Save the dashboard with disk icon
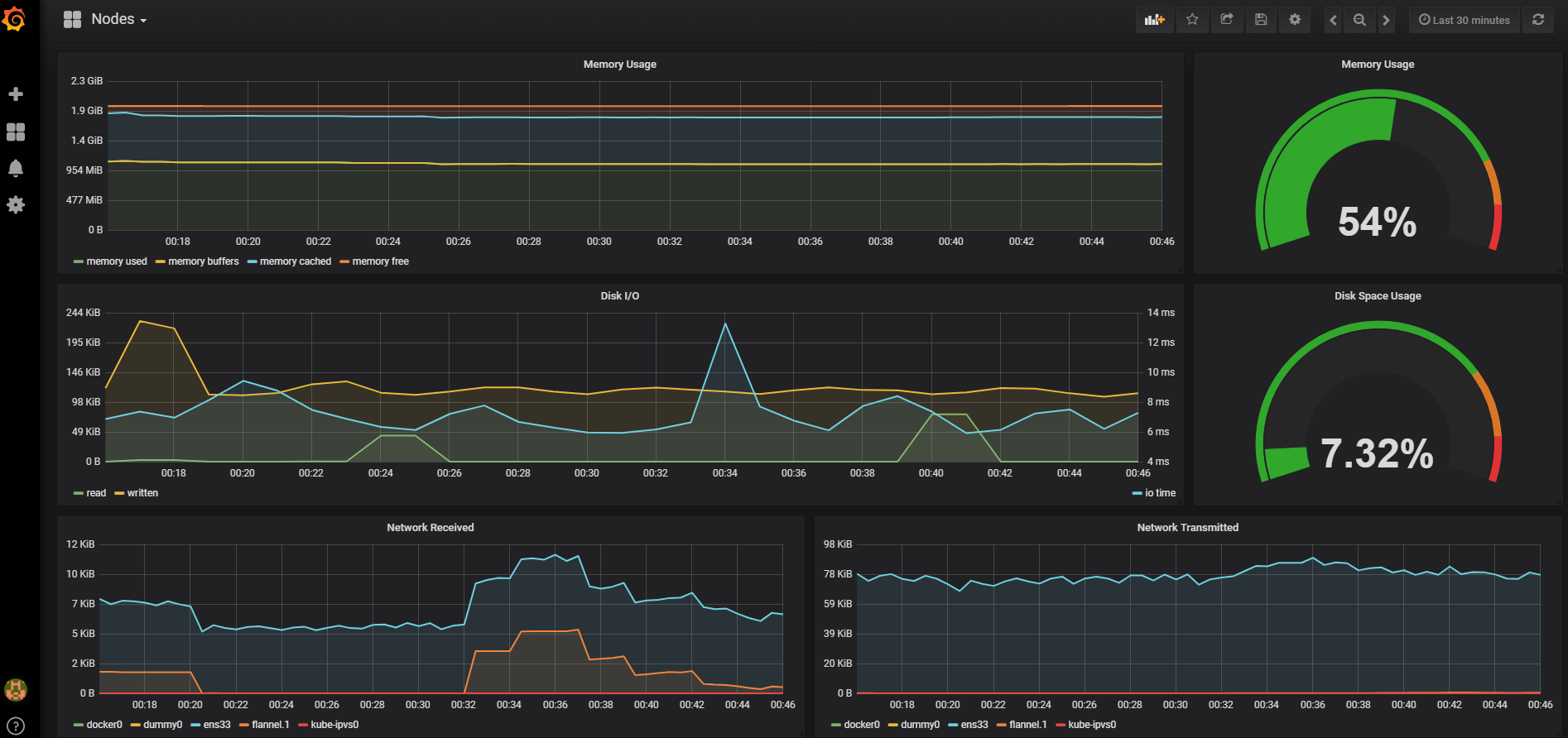The image size is (1568, 738). pos(1261,20)
